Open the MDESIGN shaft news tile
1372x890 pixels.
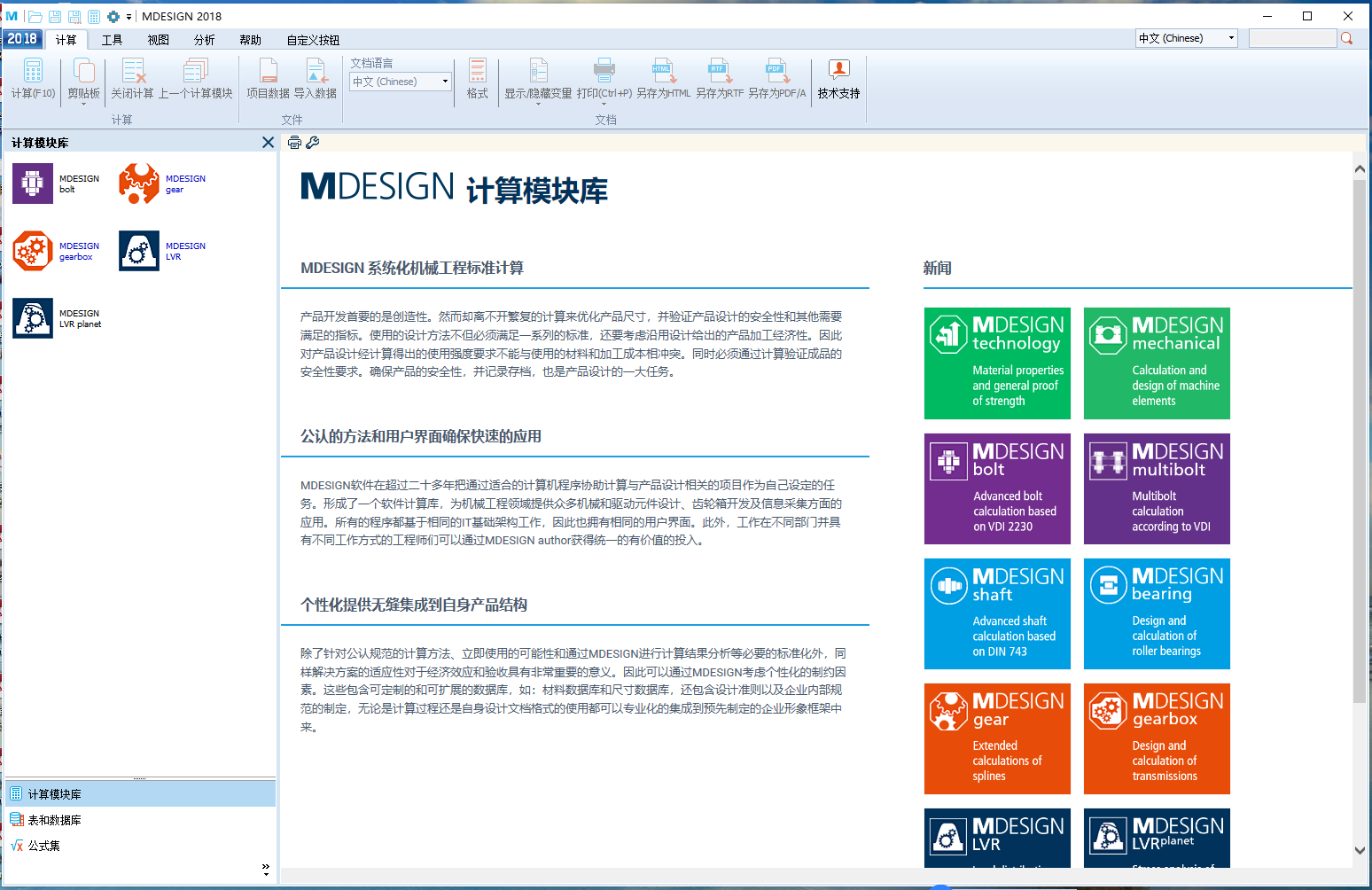point(997,613)
